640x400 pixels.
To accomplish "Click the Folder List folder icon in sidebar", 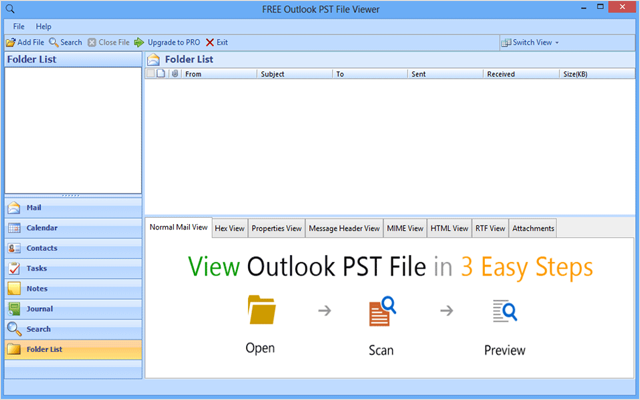I will (x=14, y=349).
